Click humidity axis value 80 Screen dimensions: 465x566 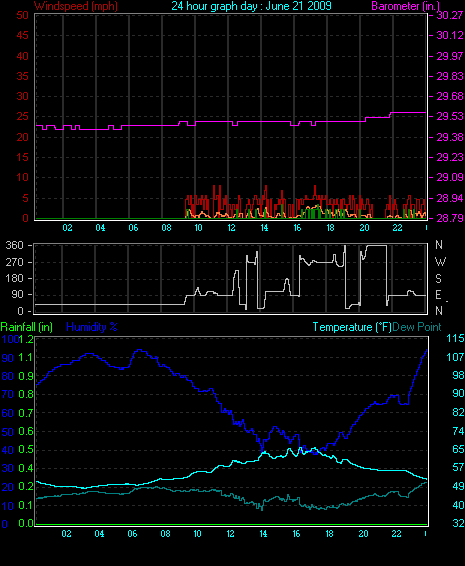coord(8,376)
